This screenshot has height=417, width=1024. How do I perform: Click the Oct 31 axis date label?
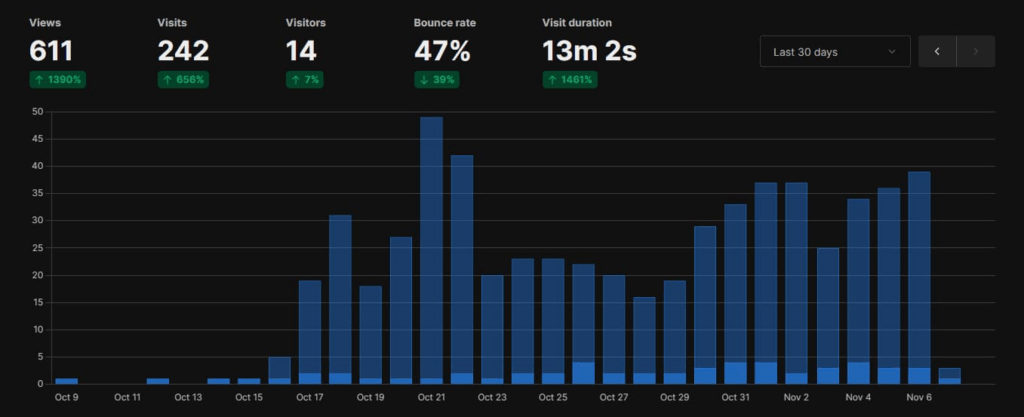735,397
